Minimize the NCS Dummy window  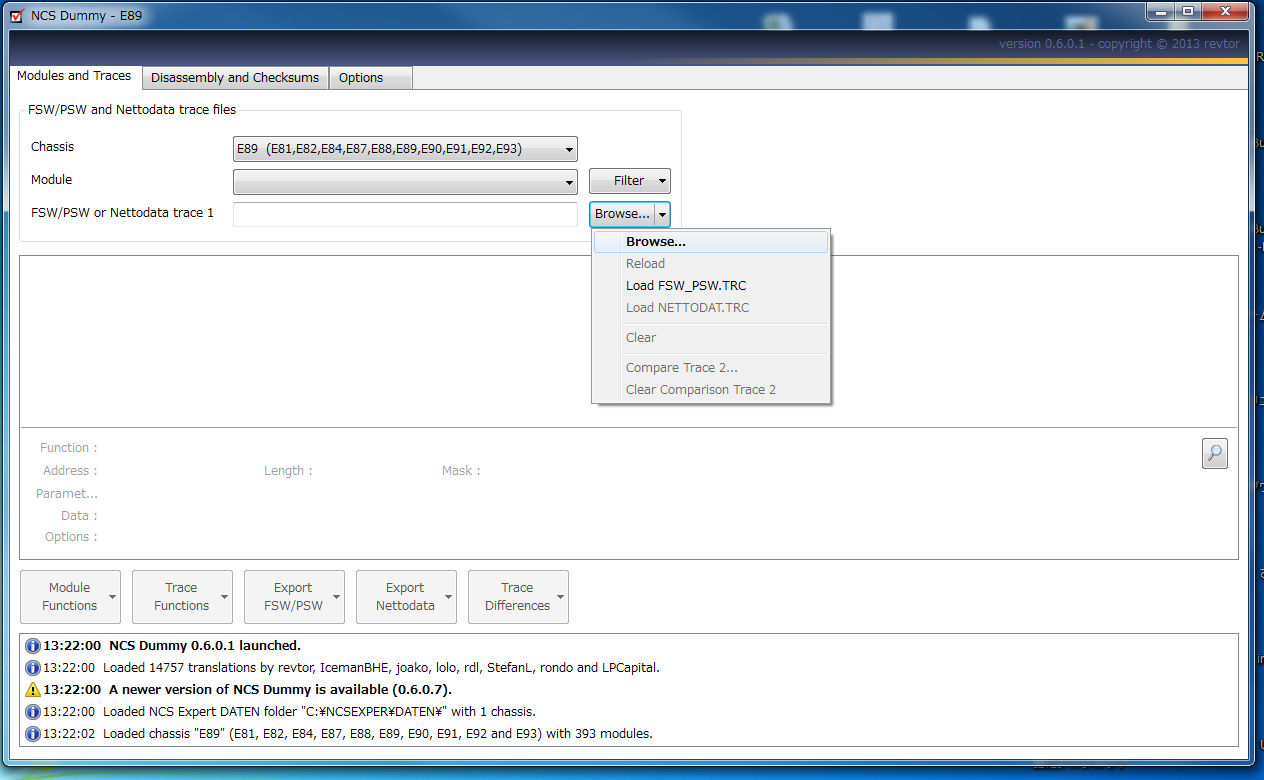coord(1159,11)
